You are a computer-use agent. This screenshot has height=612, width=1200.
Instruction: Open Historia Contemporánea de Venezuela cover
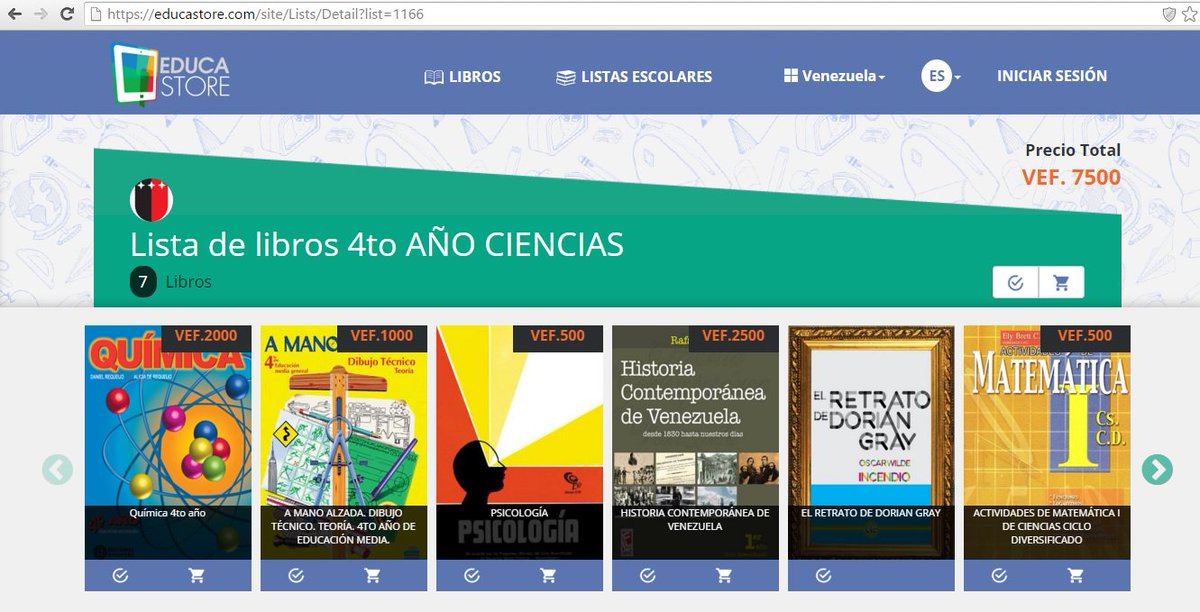pyautogui.click(x=695, y=442)
